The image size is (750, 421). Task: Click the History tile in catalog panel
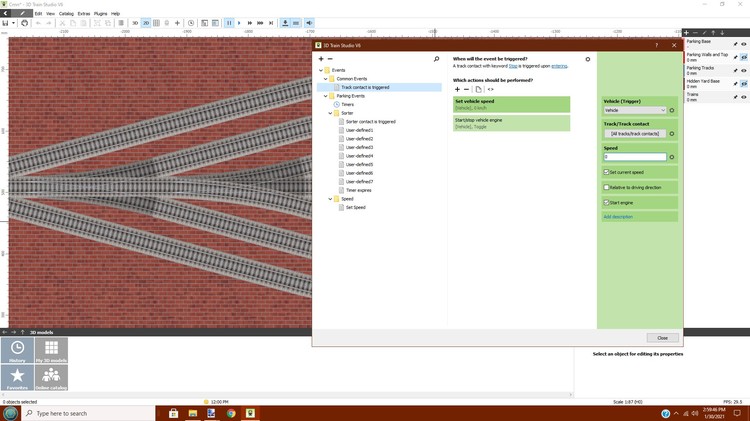pyautogui.click(x=18, y=352)
